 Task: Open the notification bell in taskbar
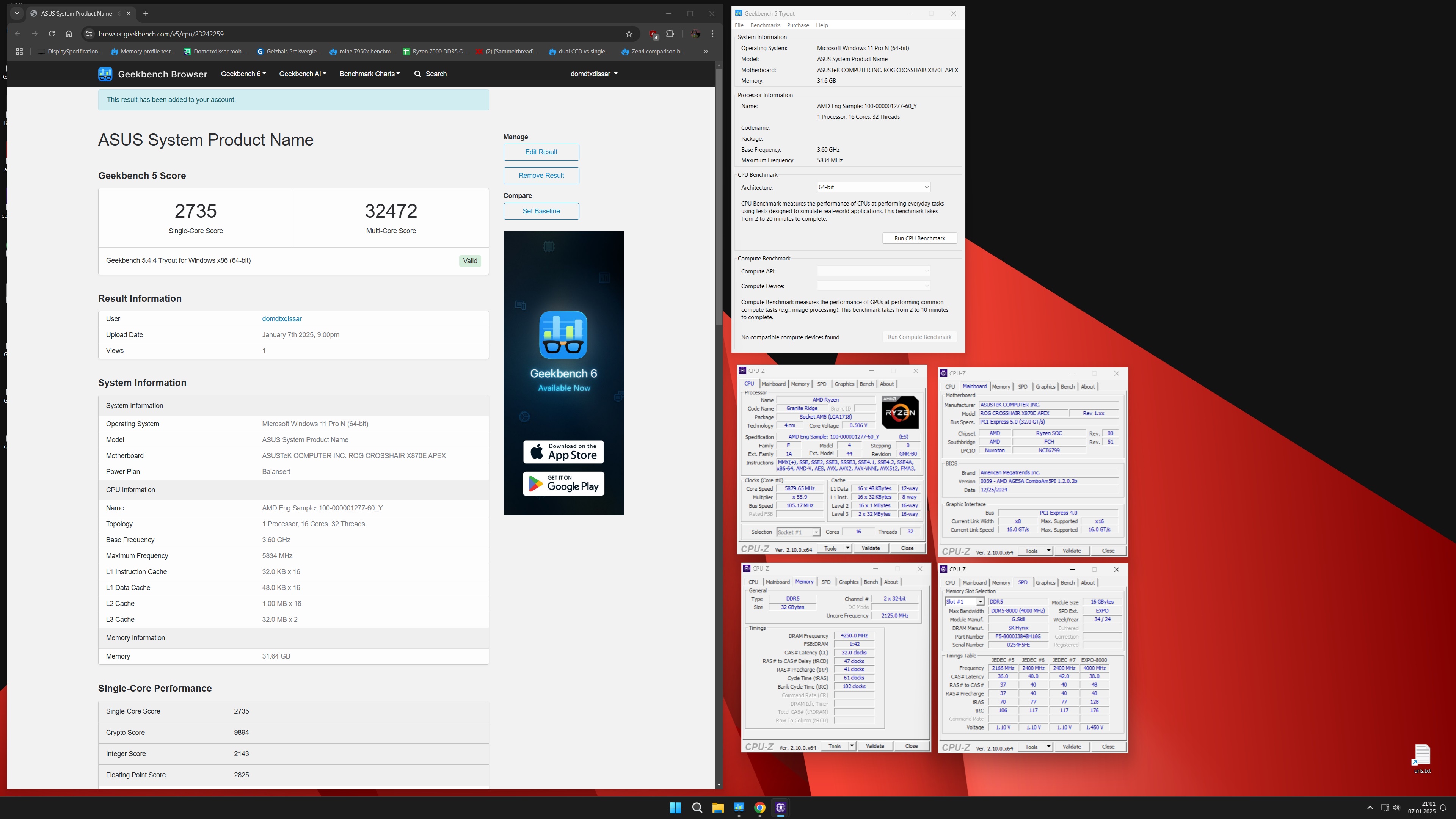click(1442, 808)
